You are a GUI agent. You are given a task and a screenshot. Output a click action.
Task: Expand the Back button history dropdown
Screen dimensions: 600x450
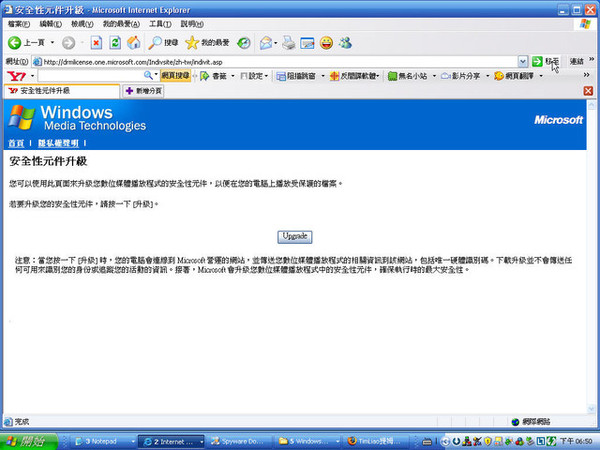52,43
